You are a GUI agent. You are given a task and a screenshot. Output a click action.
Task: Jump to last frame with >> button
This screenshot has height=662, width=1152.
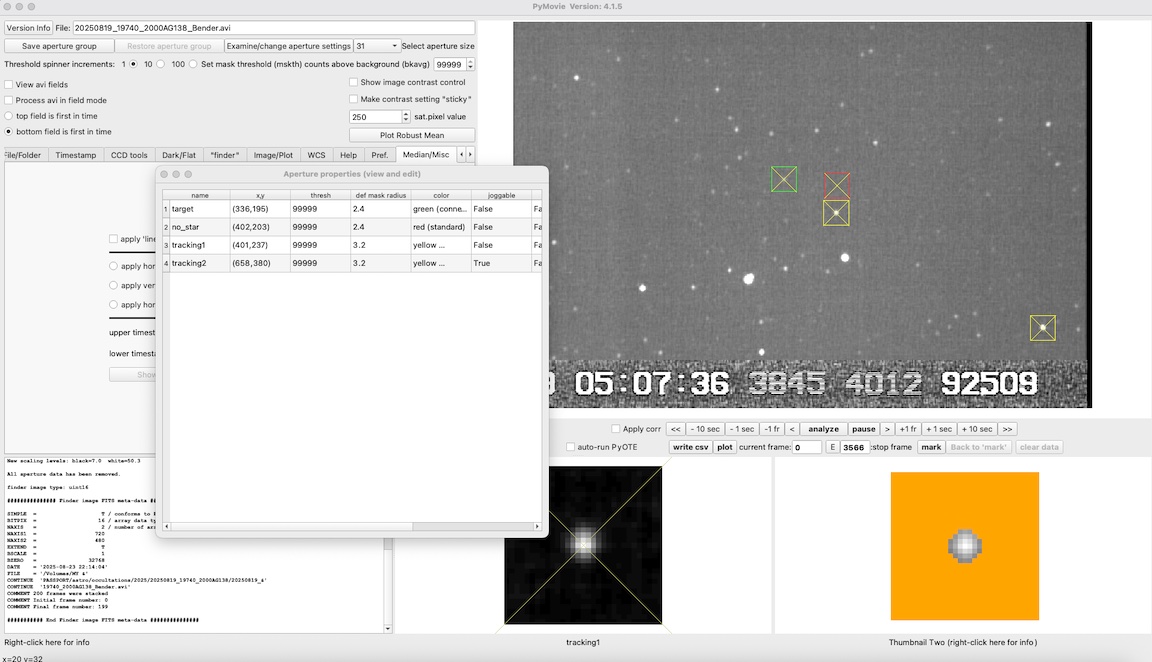pyautogui.click(x=1007, y=429)
